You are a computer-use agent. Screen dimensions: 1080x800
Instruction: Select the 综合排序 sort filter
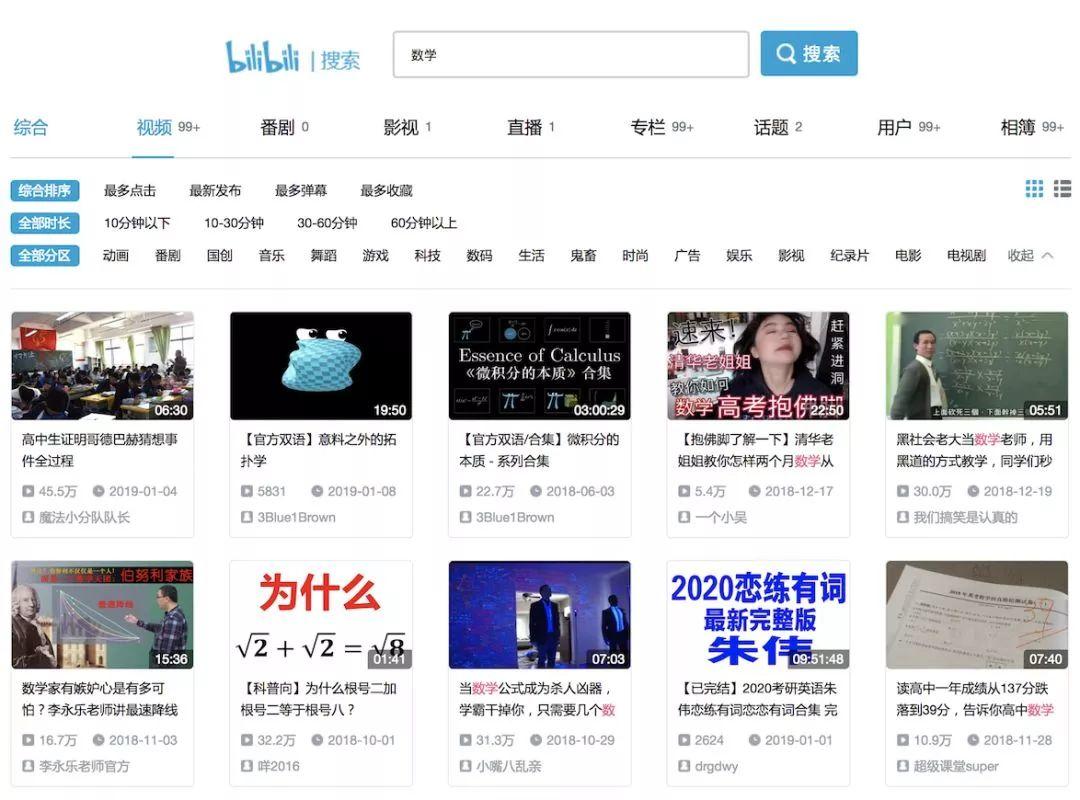coord(45,191)
